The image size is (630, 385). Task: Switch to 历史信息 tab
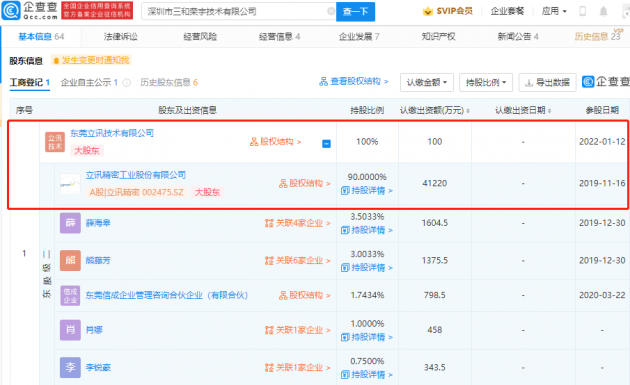click(x=597, y=37)
